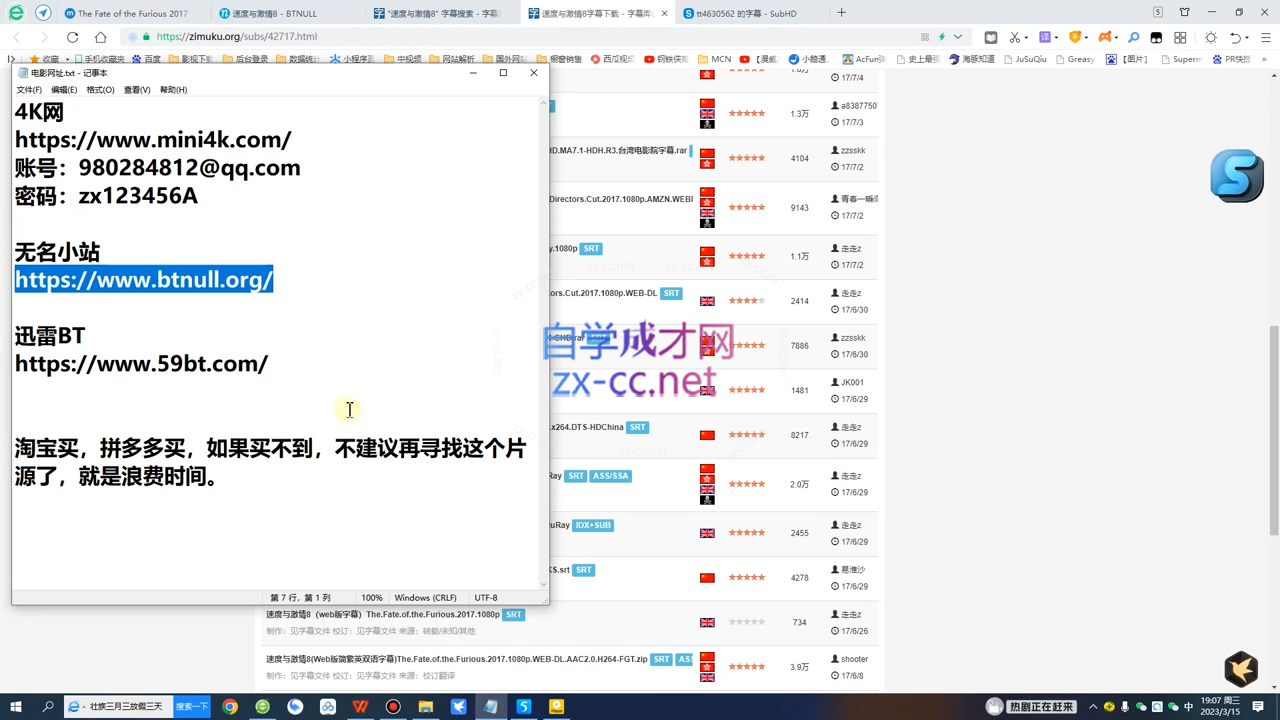Image resolution: width=1280 pixels, height=720 pixels.
Task: Open the 西瓜视频 bookmark
Action: [612, 59]
